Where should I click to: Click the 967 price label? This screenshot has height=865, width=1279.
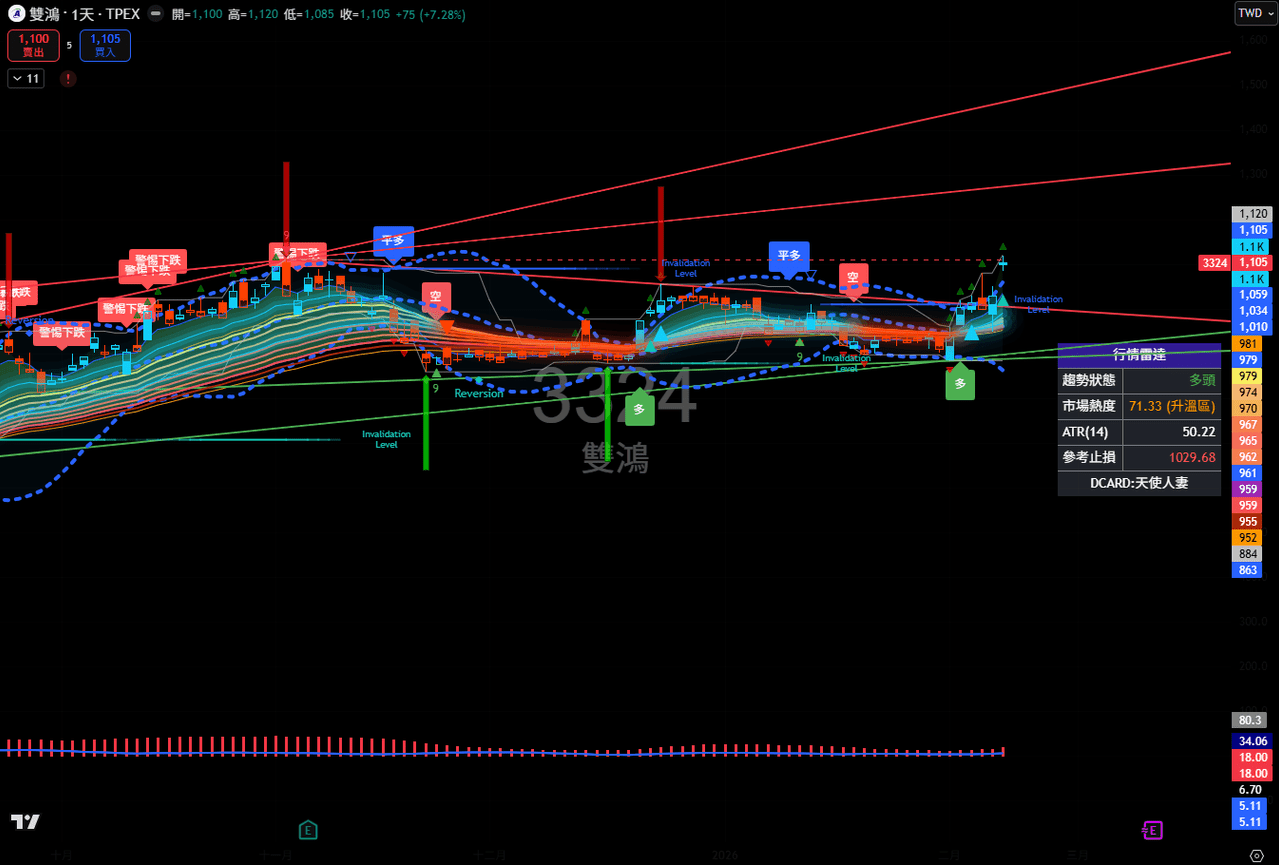(1248, 425)
